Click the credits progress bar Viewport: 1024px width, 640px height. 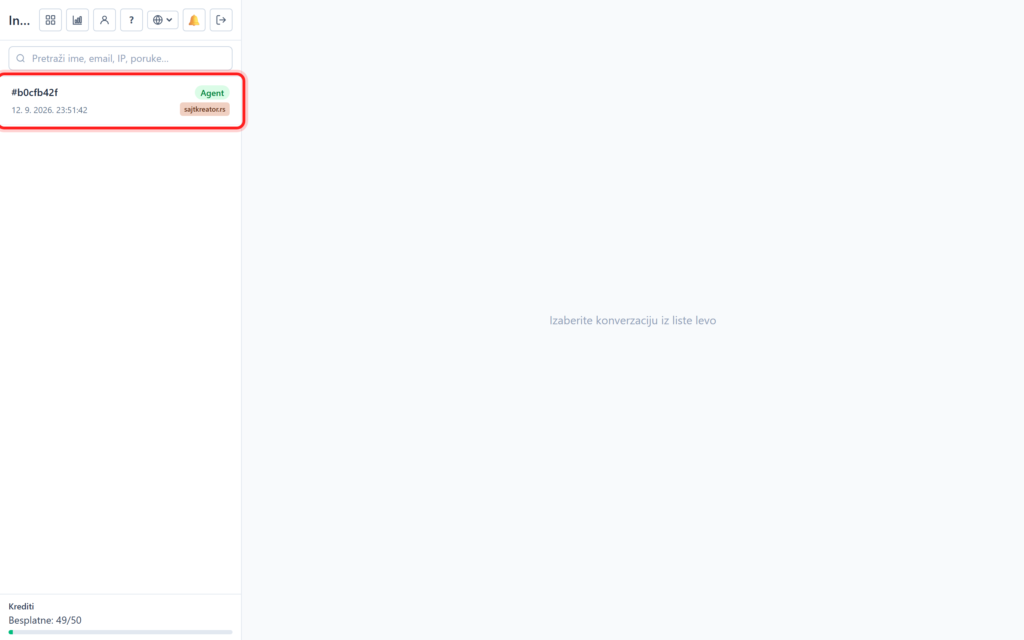click(x=120, y=632)
